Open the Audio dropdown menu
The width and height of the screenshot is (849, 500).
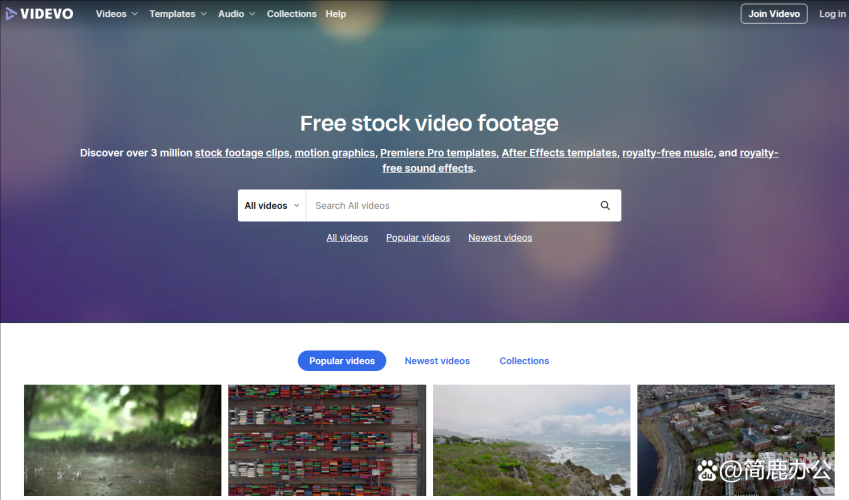[x=236, y=14]
